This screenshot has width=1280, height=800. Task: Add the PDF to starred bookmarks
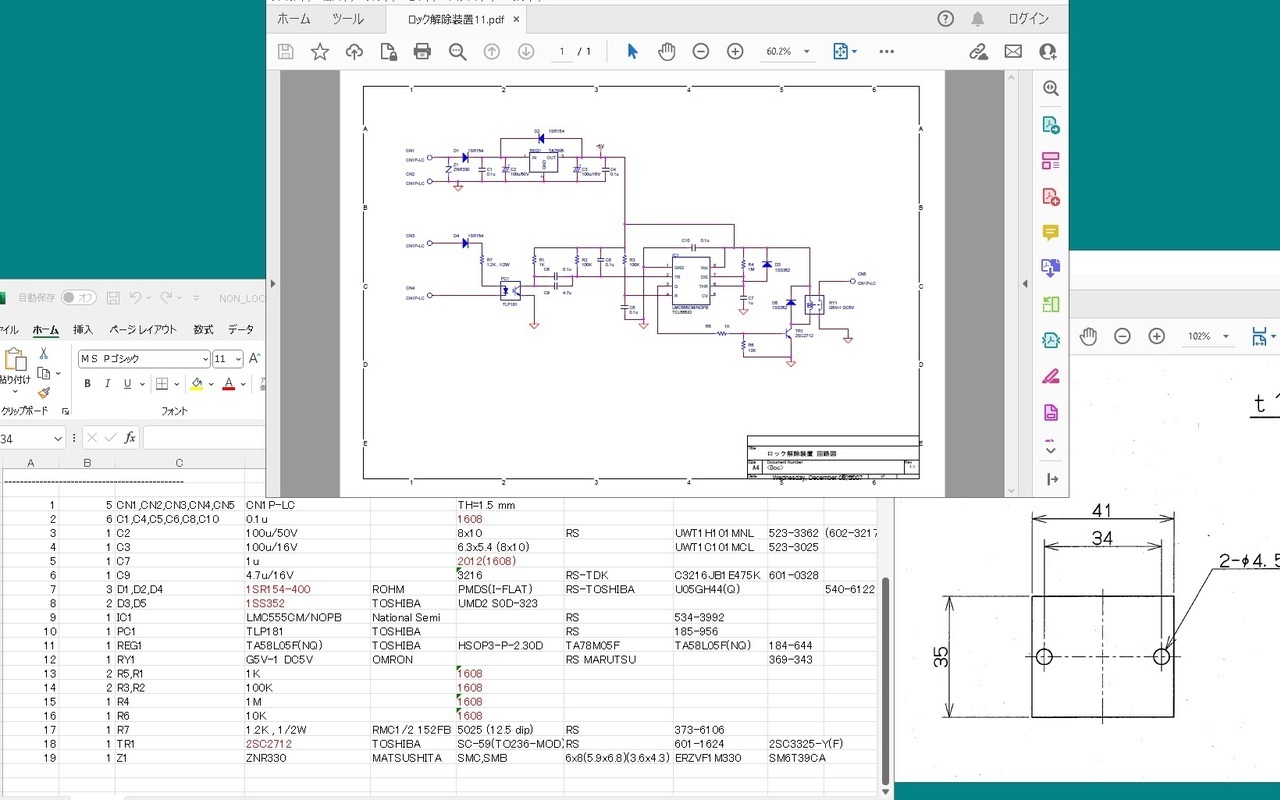(319, 51)
